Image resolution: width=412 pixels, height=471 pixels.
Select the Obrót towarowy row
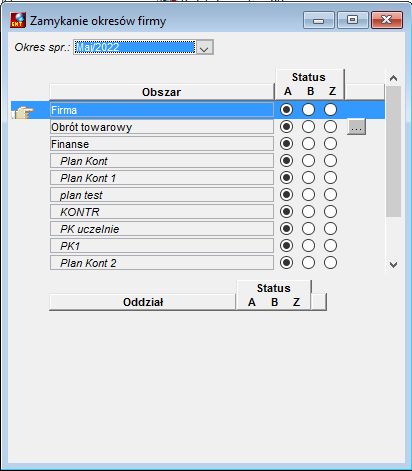[x=162, y=127]
